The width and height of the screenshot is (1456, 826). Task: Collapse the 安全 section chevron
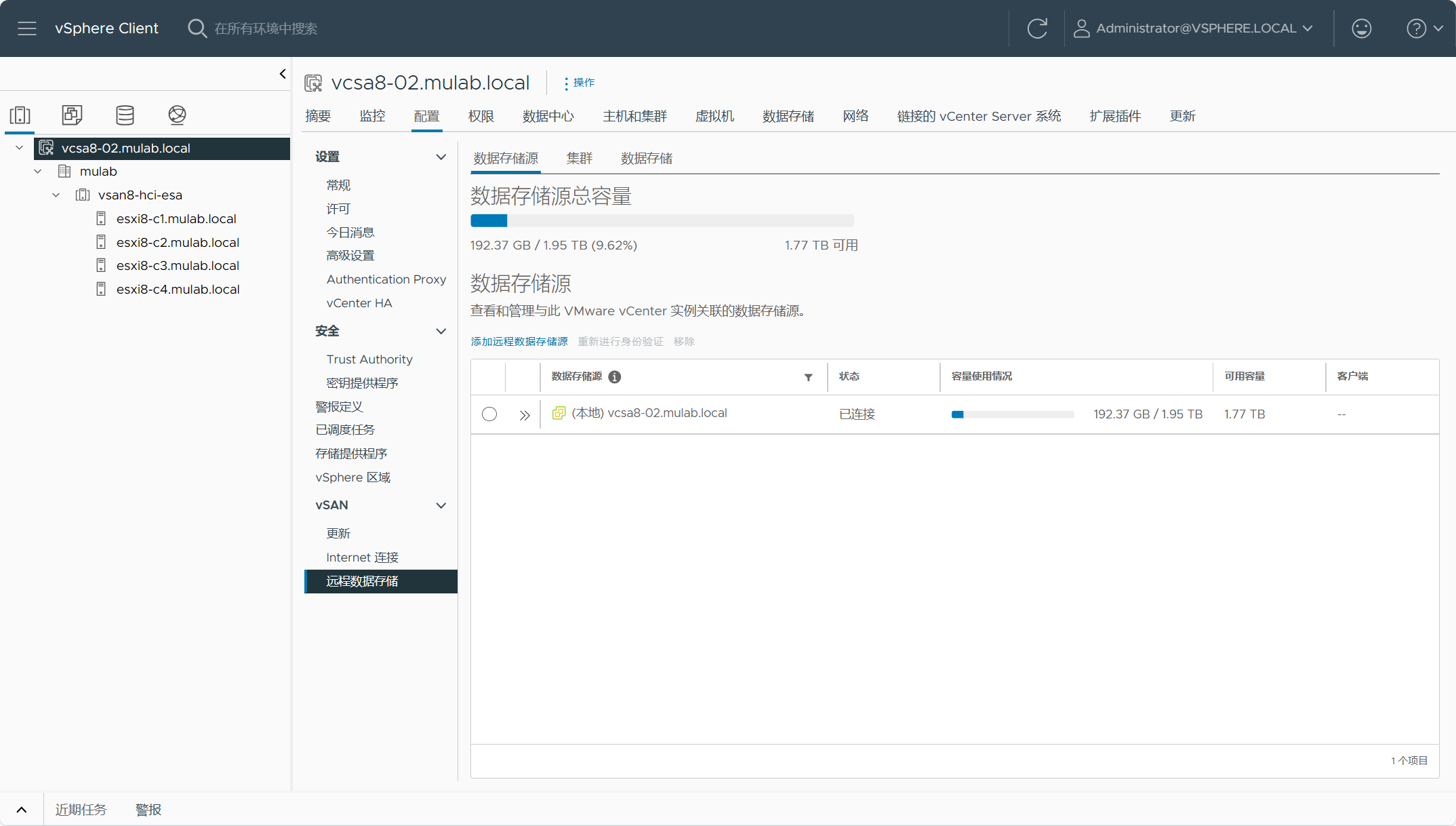point(441,332)
